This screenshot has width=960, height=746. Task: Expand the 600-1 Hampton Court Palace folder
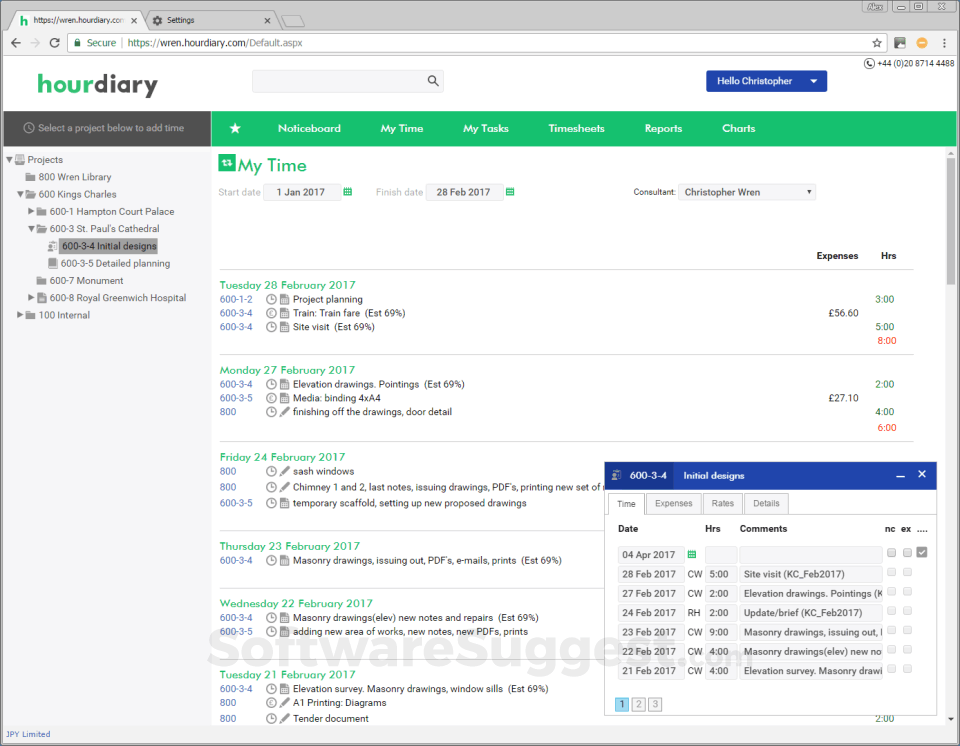31,211
